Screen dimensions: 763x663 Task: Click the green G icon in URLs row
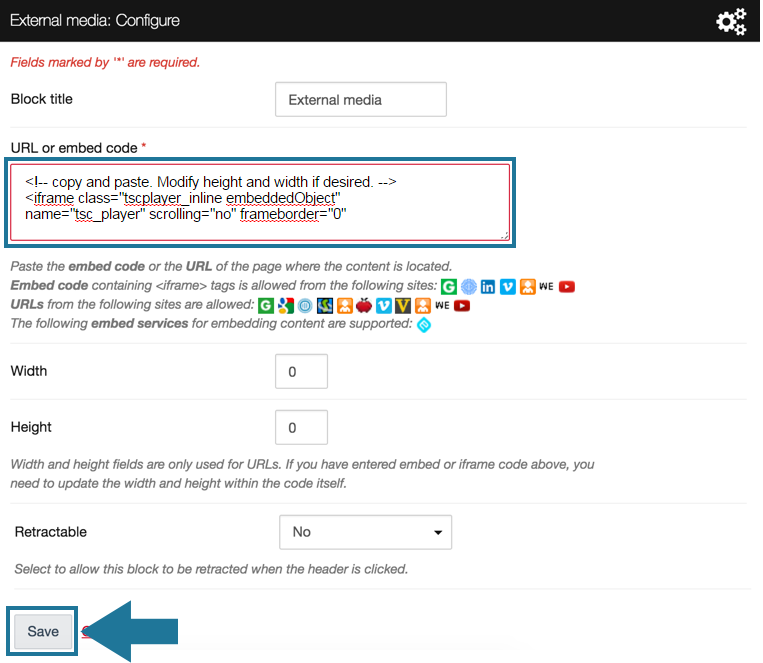pyautogui.click(x=266, y=305)
